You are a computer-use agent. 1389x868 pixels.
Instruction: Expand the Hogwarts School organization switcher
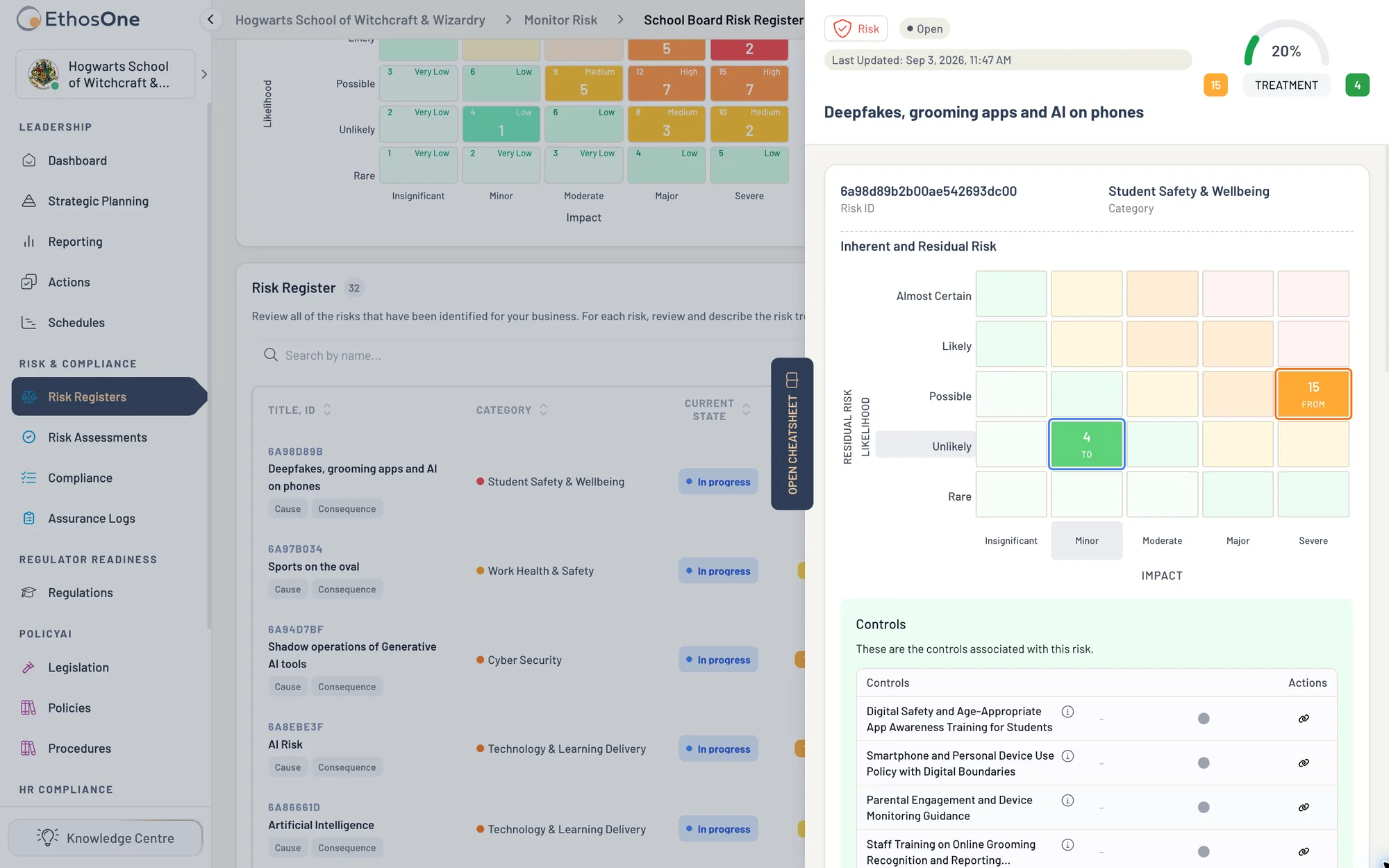point(204,74)
